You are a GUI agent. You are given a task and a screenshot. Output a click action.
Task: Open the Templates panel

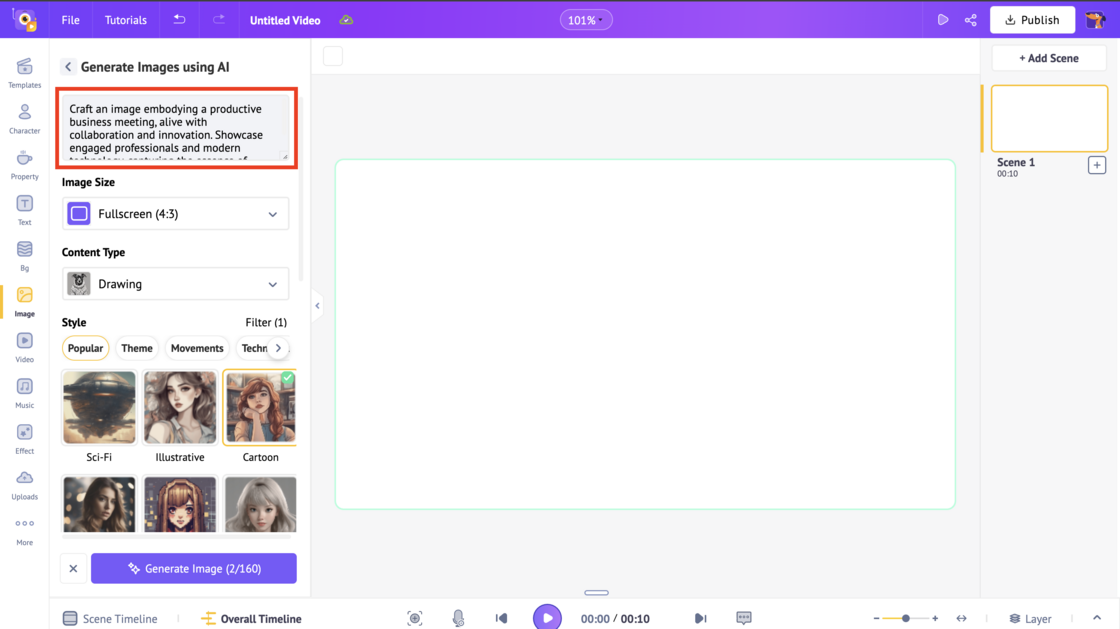click(x=24, y=70)
